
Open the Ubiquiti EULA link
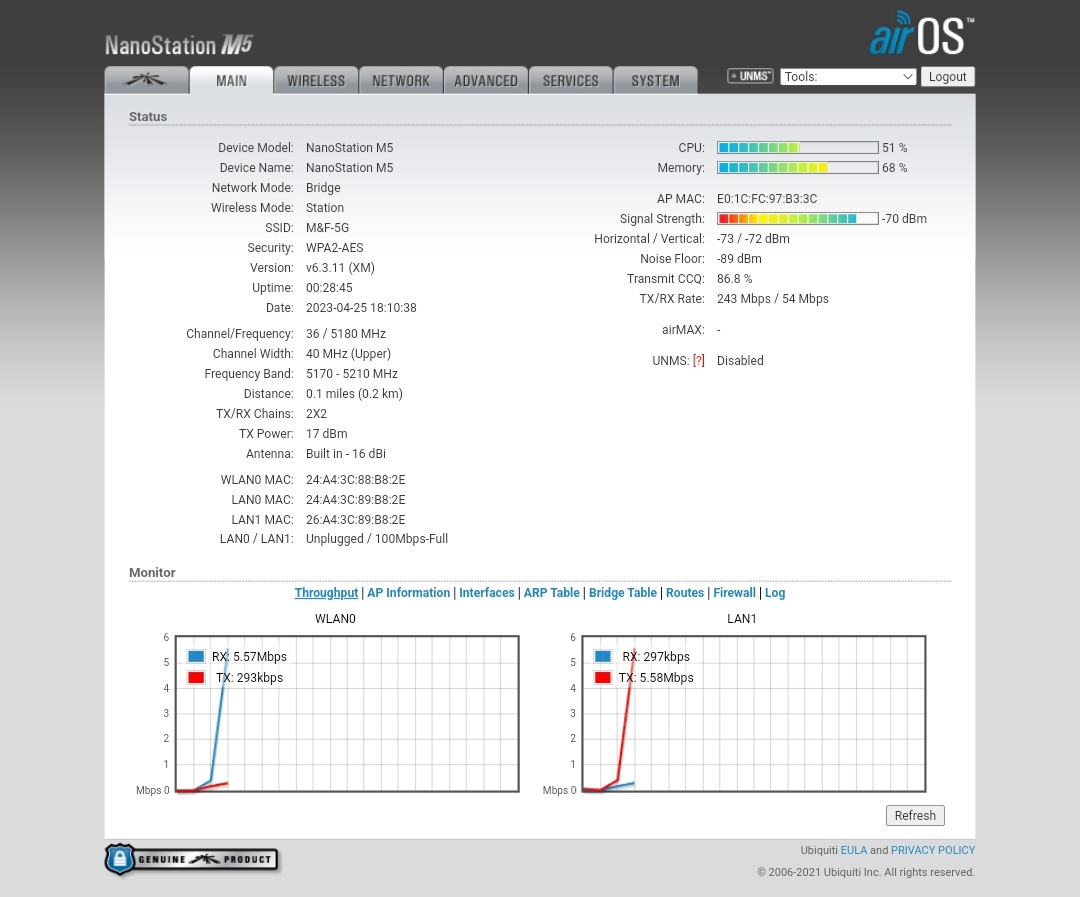(x=853, y=850)
